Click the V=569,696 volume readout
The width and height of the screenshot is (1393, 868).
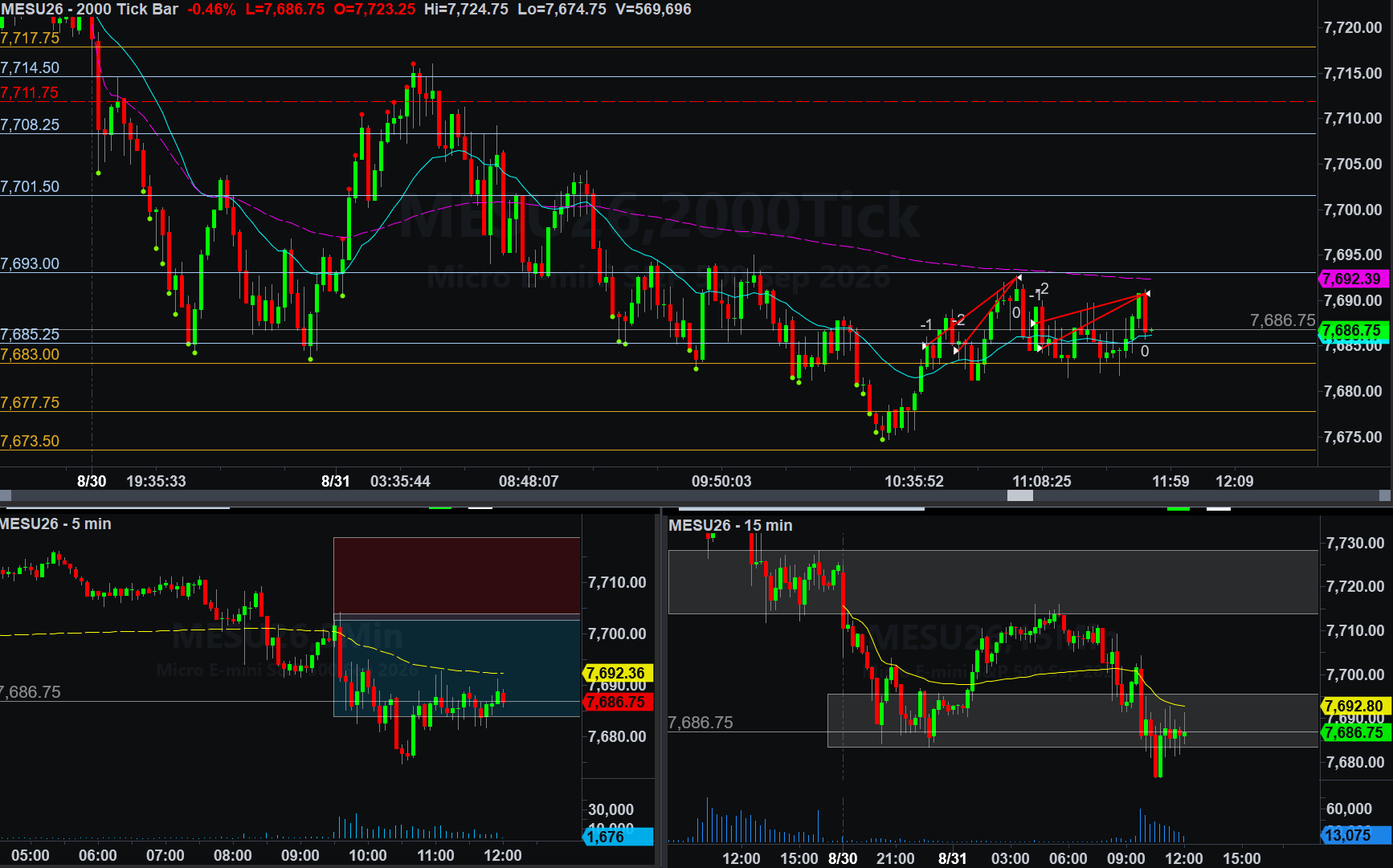tap(653, 10)
